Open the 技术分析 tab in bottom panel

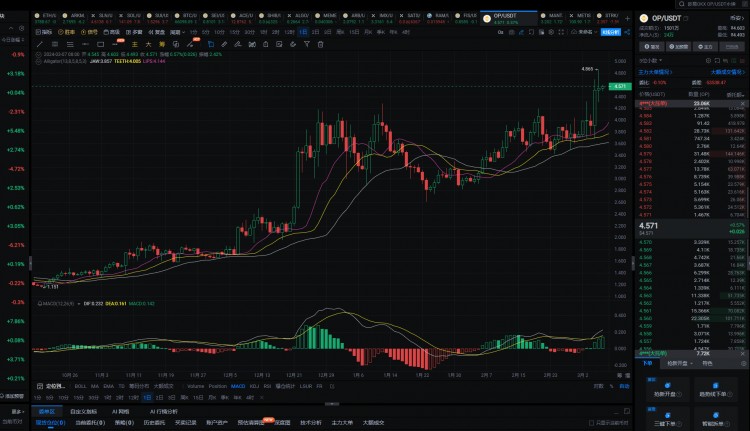click(x=310, y=423)
